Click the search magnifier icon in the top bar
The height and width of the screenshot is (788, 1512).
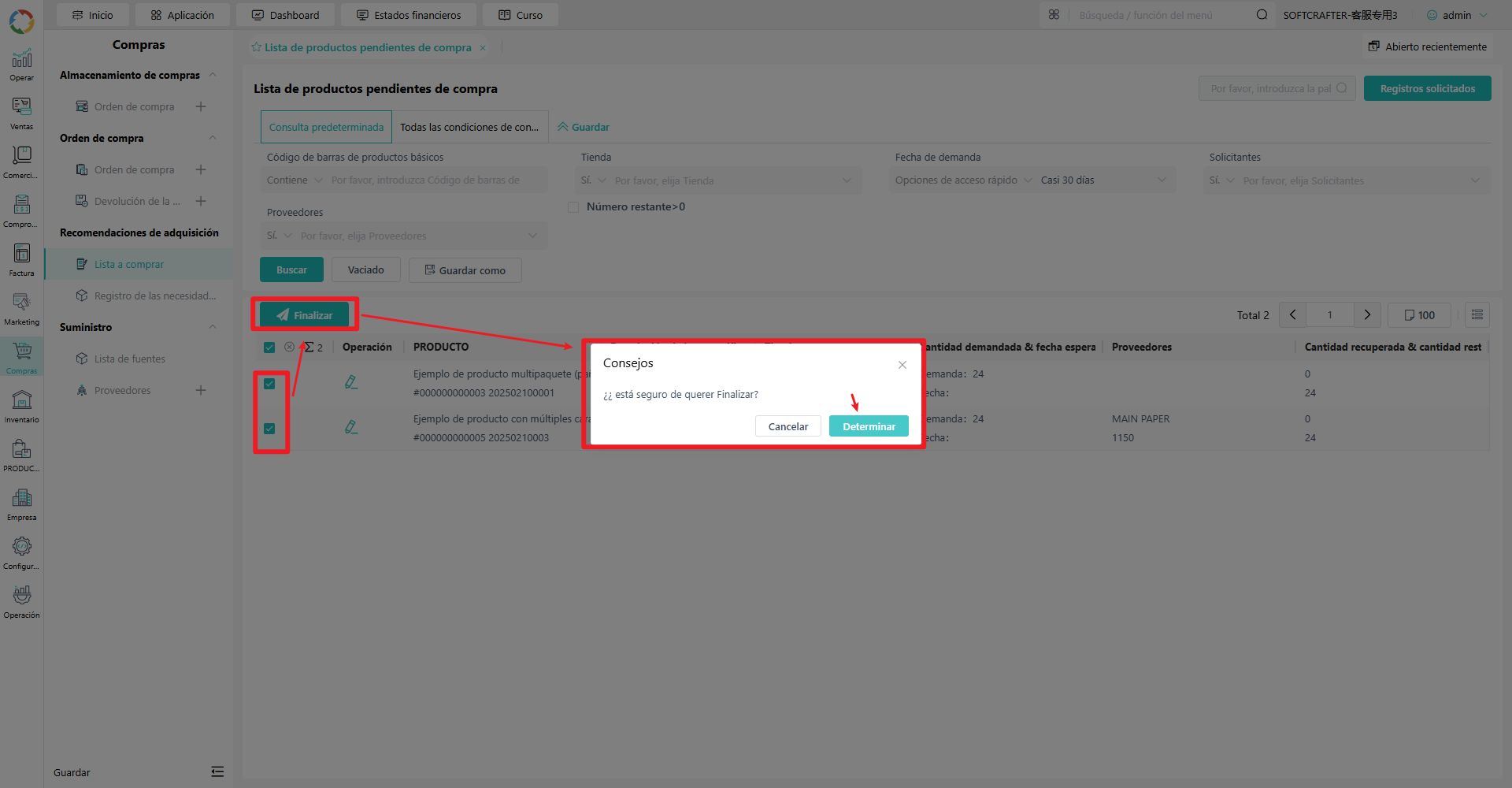click(1262, 14)
